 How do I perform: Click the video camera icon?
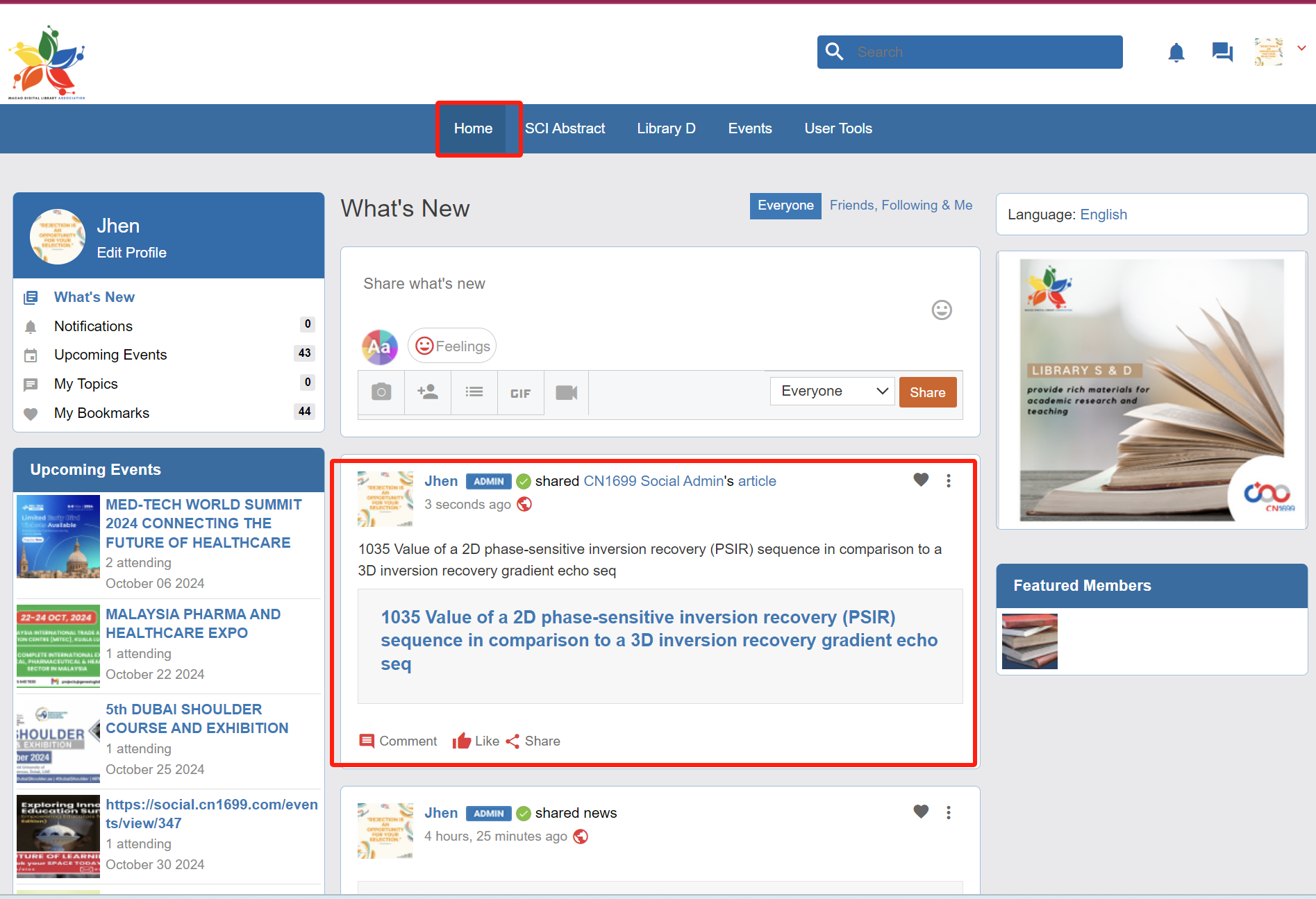coord(567,393)
